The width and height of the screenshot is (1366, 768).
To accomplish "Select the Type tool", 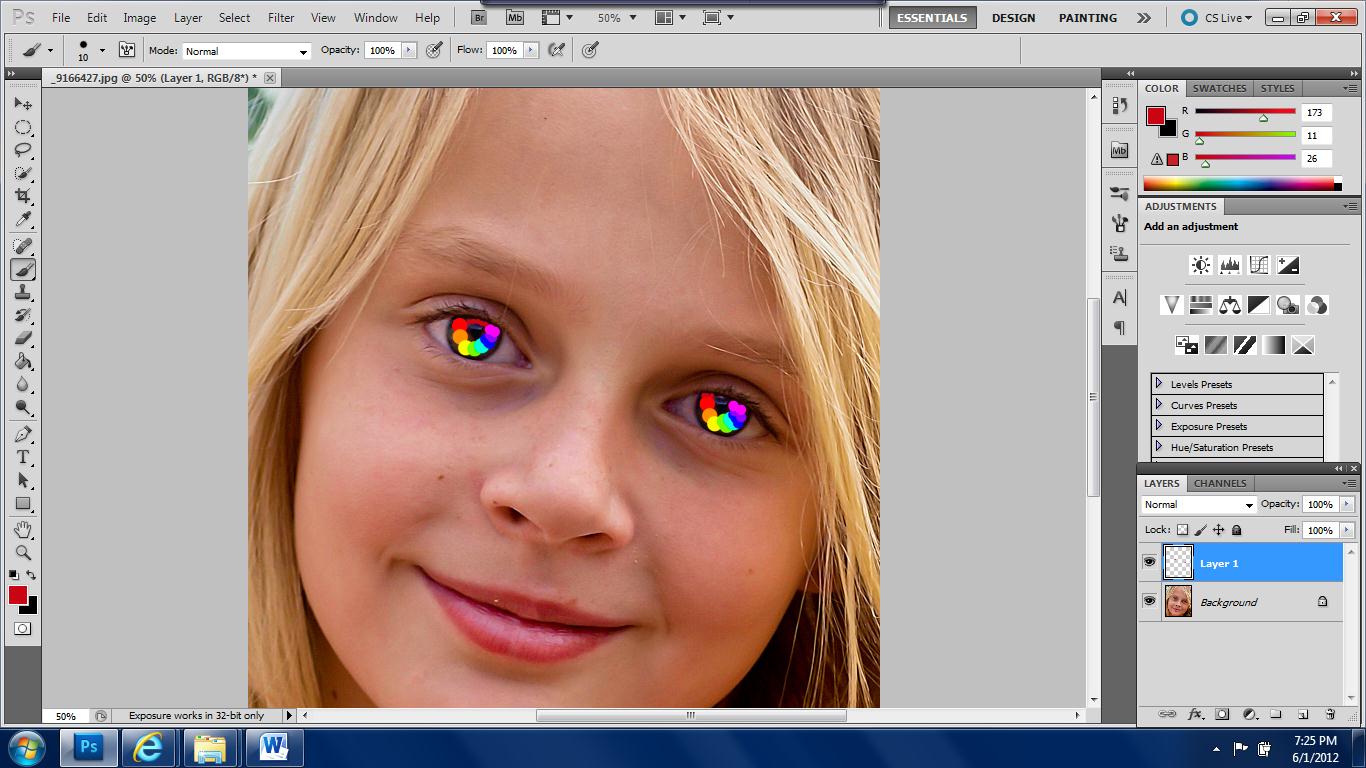I will tap(23, 457).
